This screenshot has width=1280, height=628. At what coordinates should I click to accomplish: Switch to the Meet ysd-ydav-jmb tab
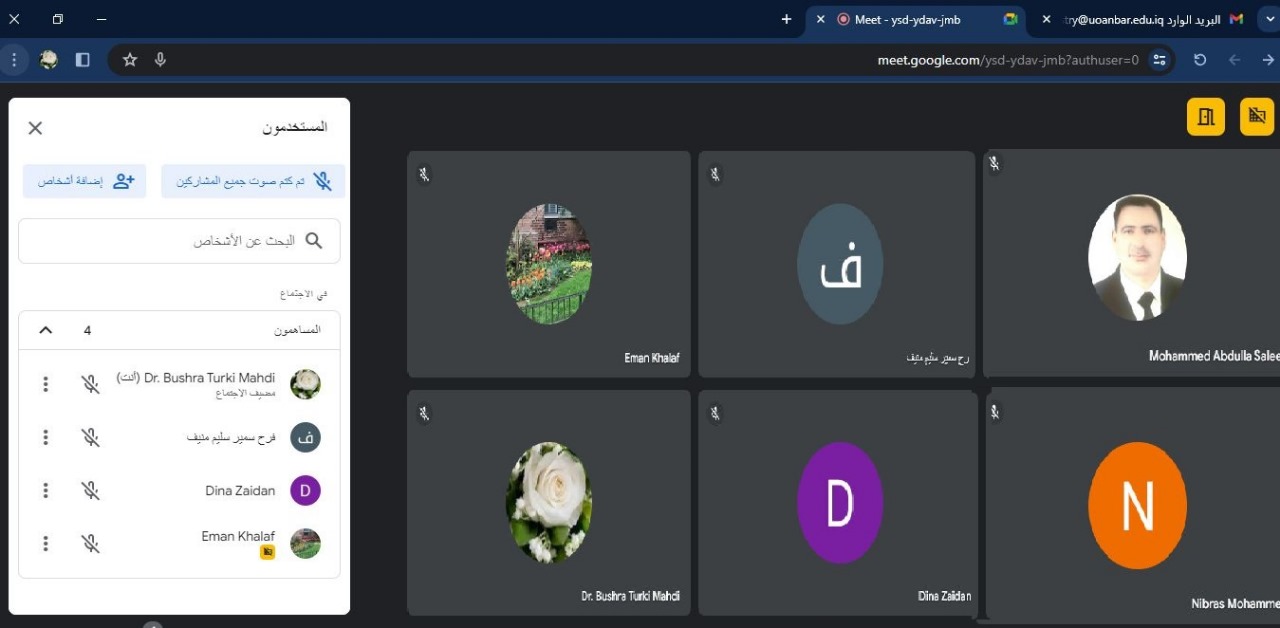point(915,19)
